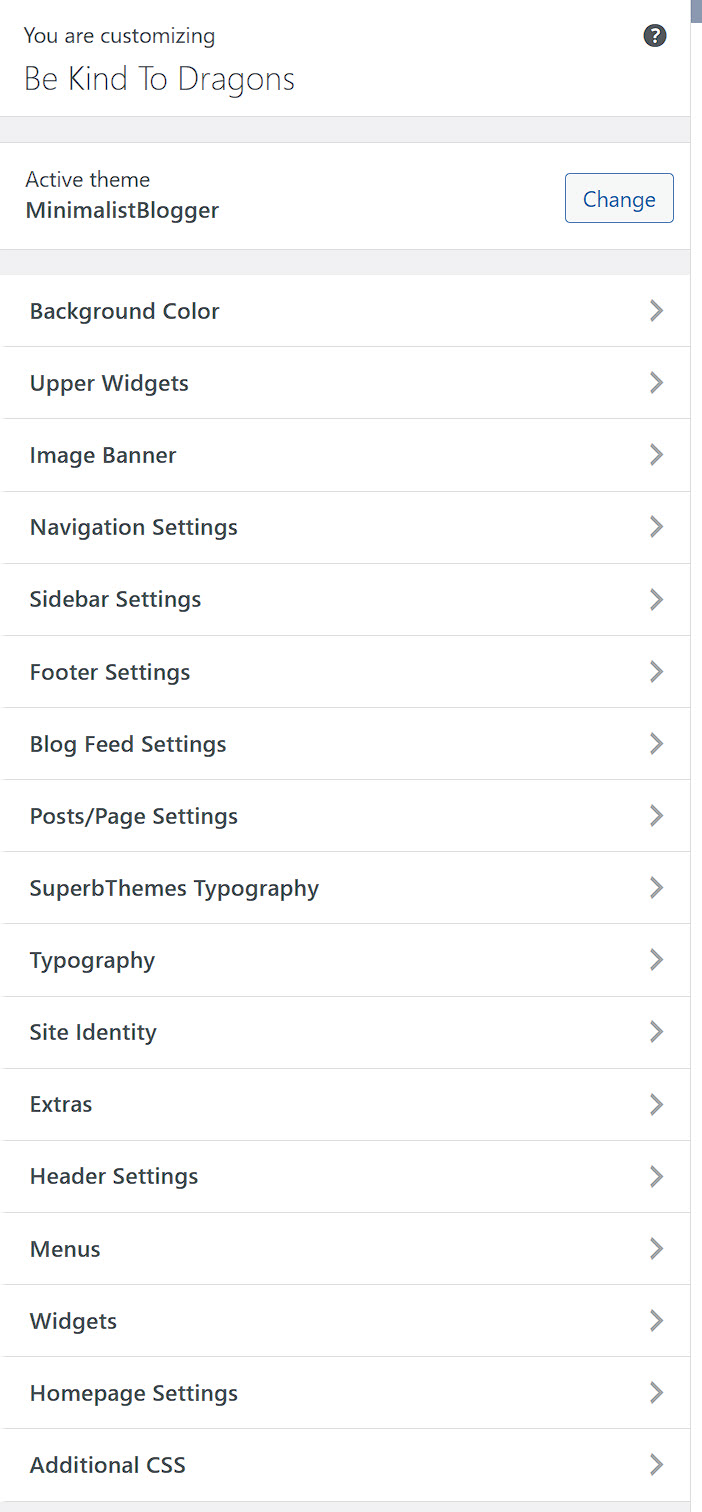Screen dimensions: 702x1512
Task: Open Image Banner settings
Action: click(345, 455)
